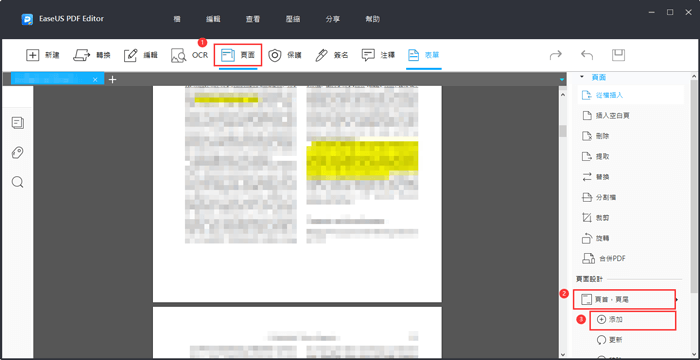Viewport: 700px width, 360px height.
Task: Click the EaseUS PDF Editor logo icon
Action: 27,19
